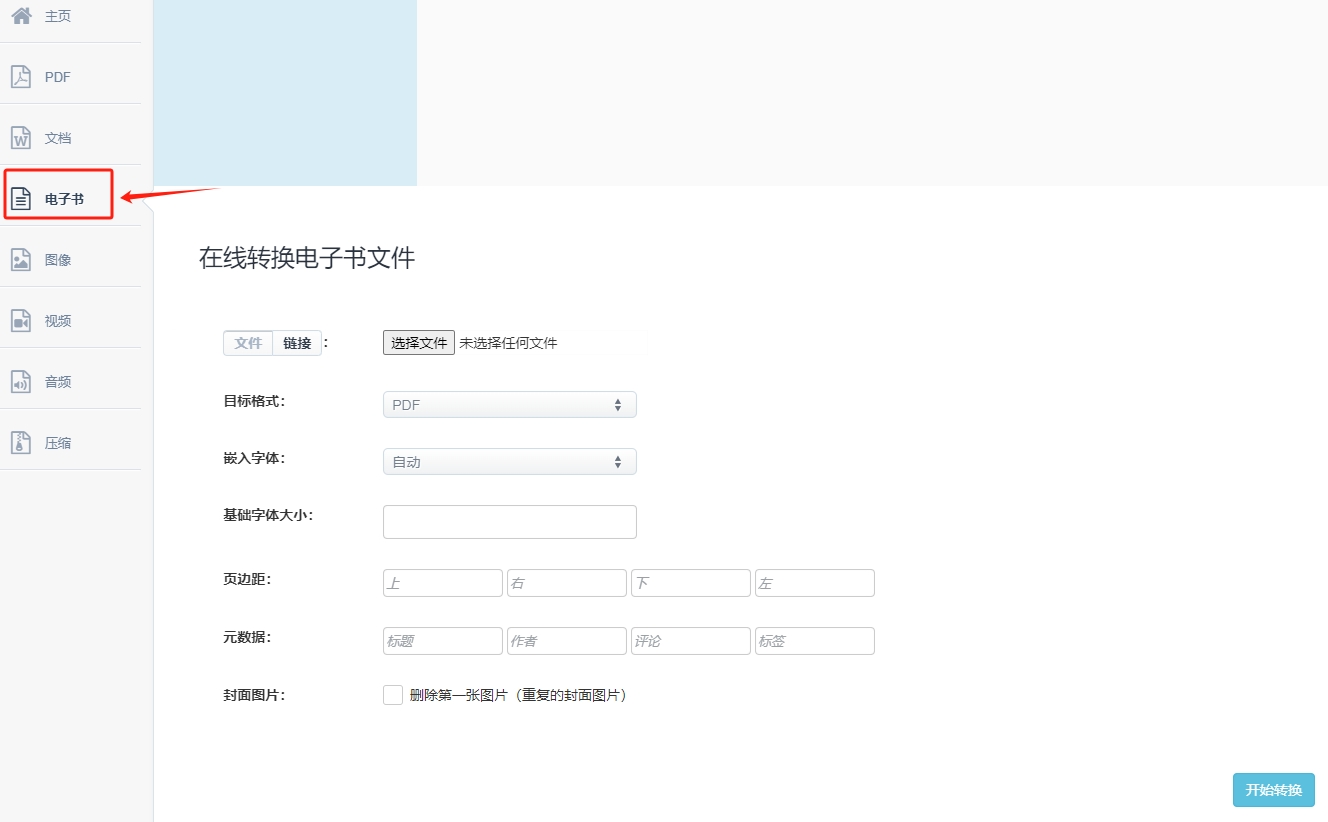The width and height of the screenshot is (1328, 822).
Task: Focus the 基础字体大小 input field
Action: point(510,522)
